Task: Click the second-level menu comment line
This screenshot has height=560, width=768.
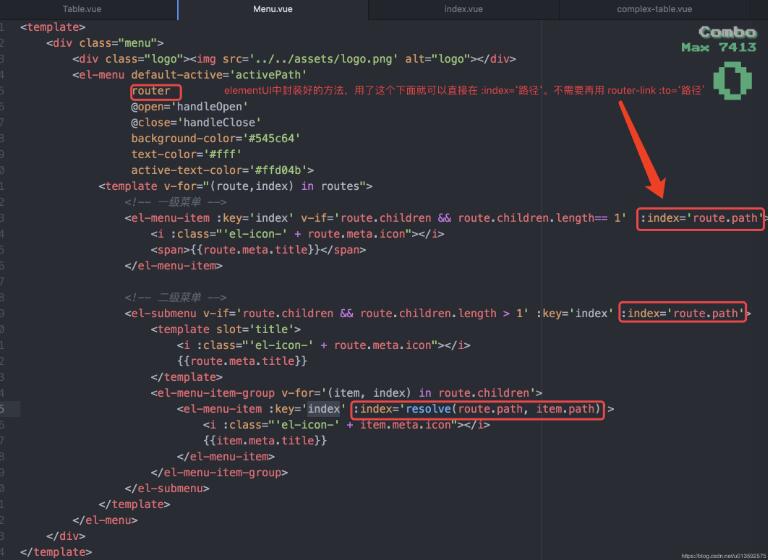Action: pos(175,297)
